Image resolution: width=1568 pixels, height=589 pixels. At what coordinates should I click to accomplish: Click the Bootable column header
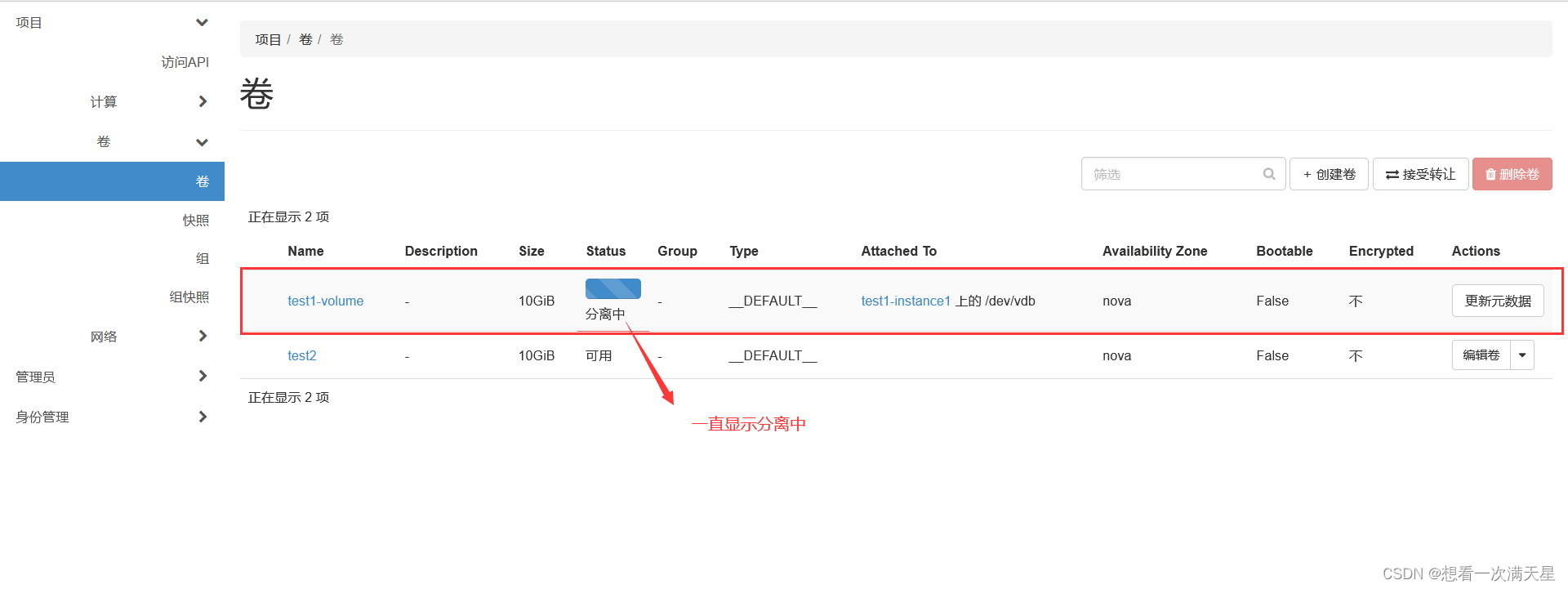(x=1285, y=251)
